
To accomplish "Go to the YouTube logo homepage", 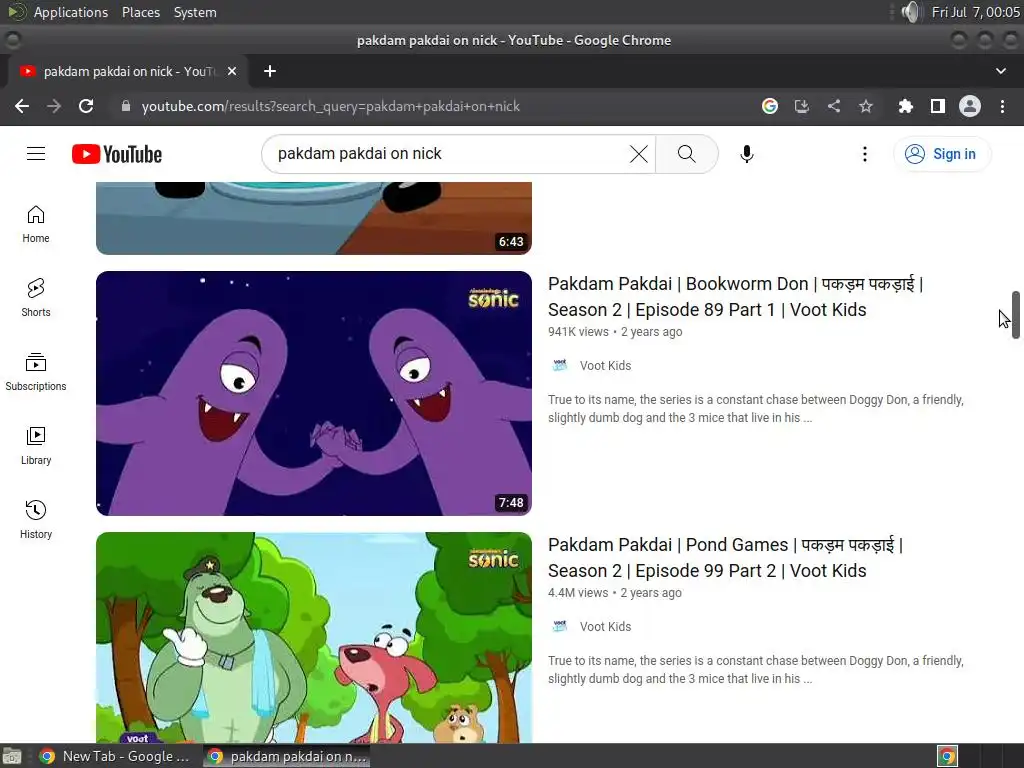I will [117, 154].
